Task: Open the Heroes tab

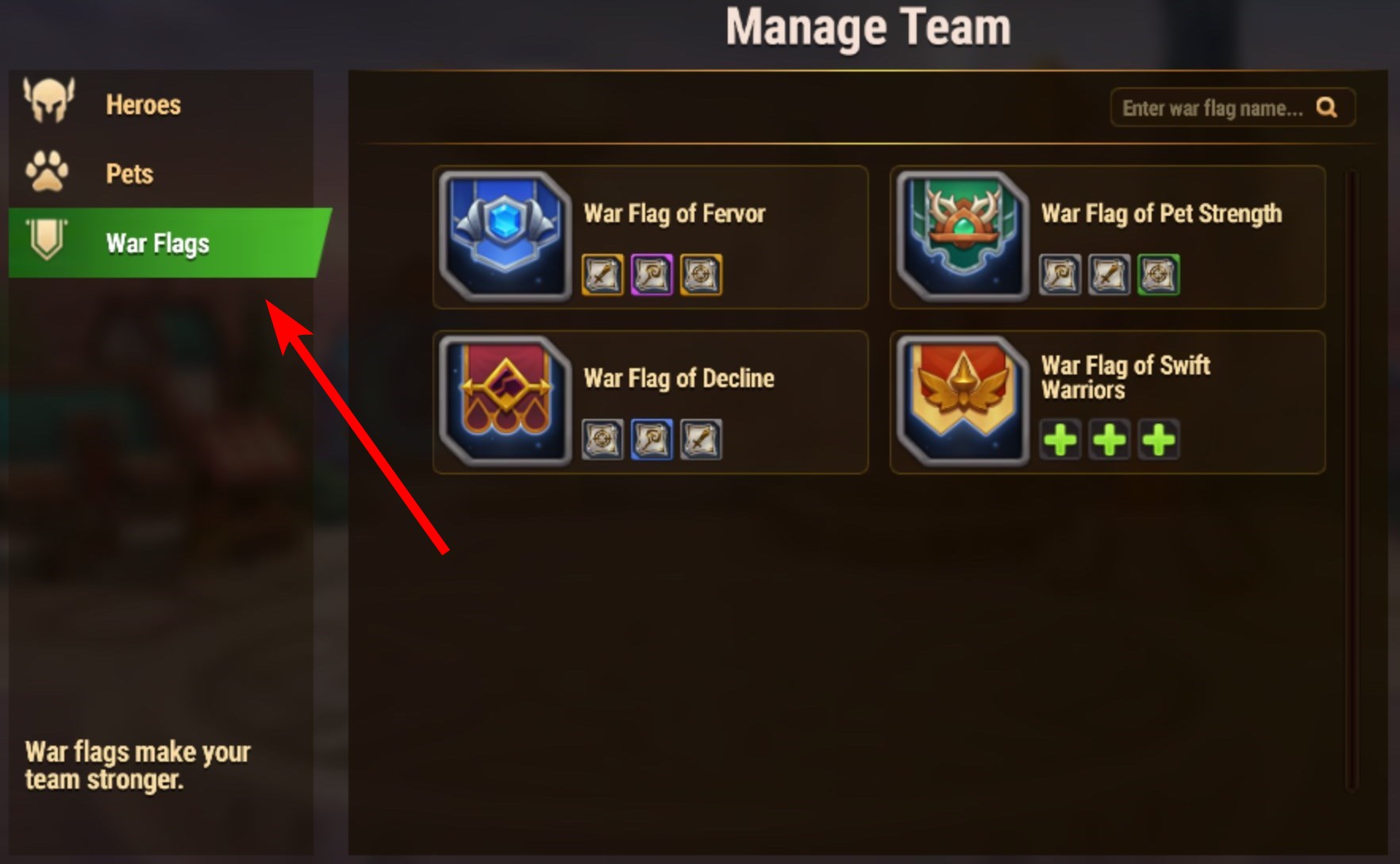Action: point(163,105)
